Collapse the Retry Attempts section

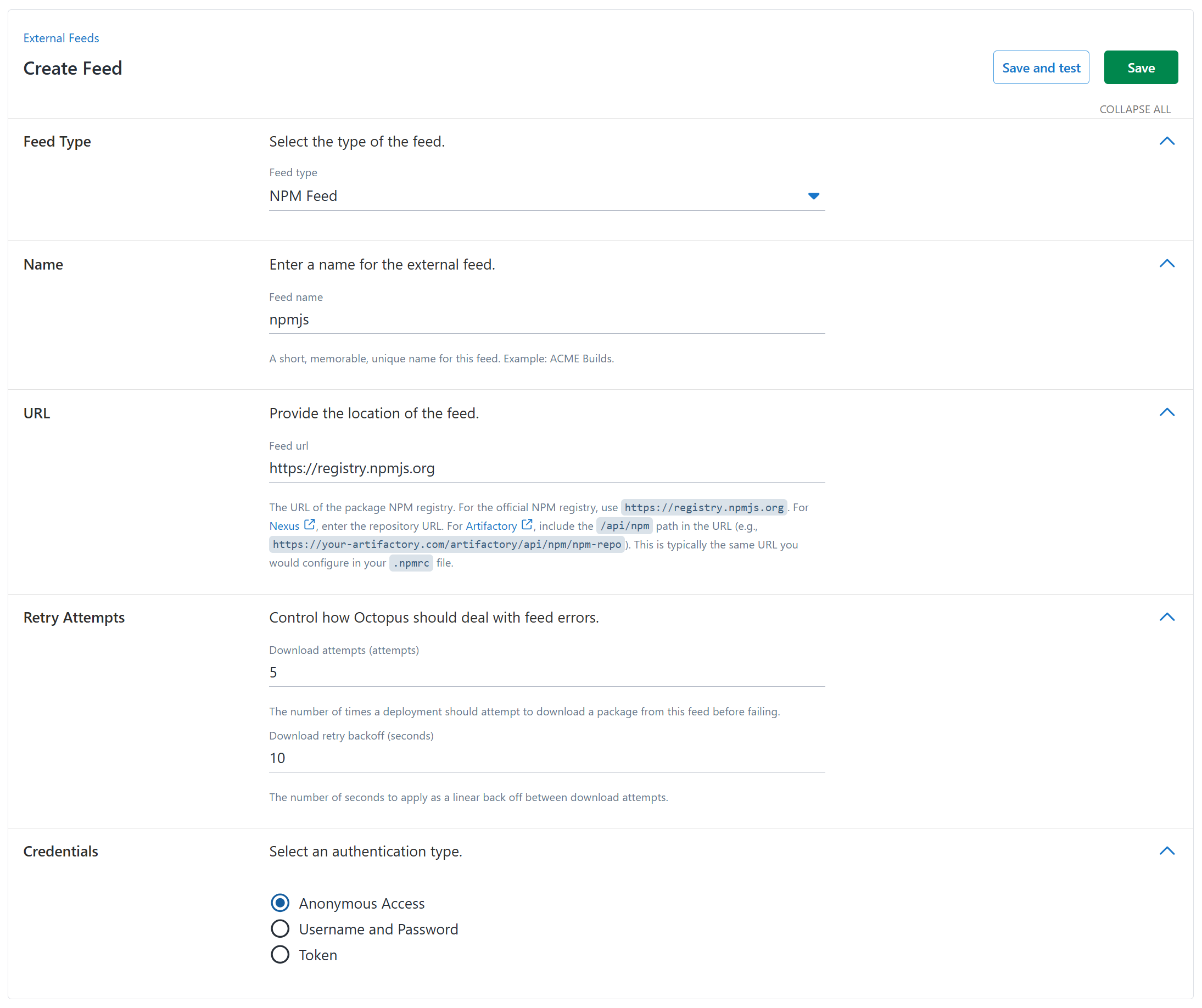point(1167,617)
